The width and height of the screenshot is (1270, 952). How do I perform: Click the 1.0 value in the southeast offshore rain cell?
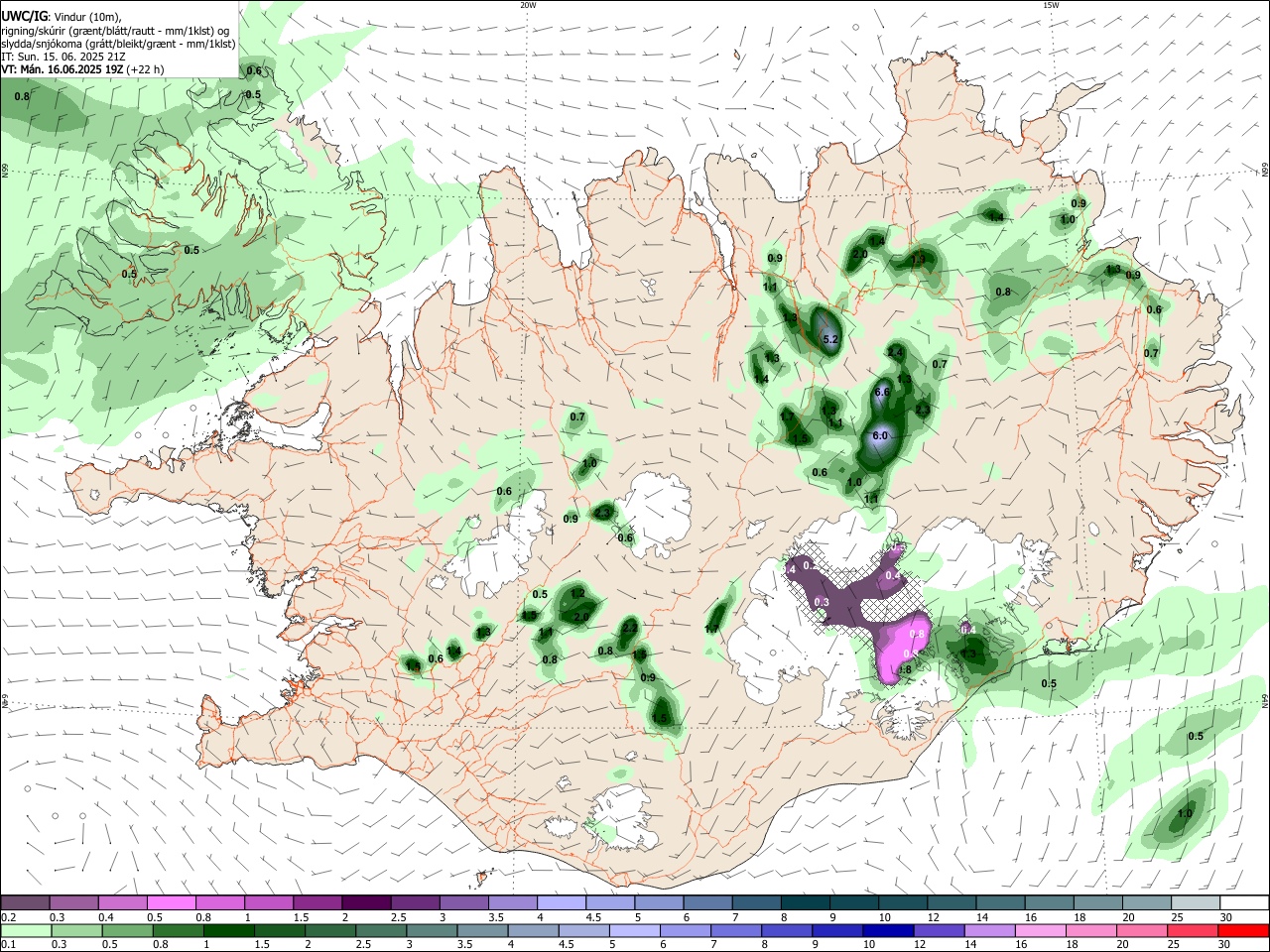pyautogui.click(x=1184, y=813)
